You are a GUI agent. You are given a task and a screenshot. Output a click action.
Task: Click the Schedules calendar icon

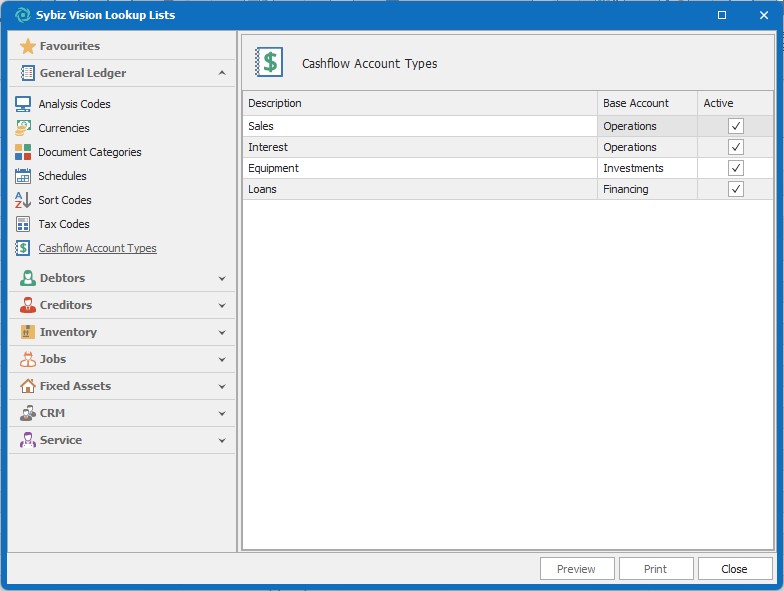coord(22,176)
